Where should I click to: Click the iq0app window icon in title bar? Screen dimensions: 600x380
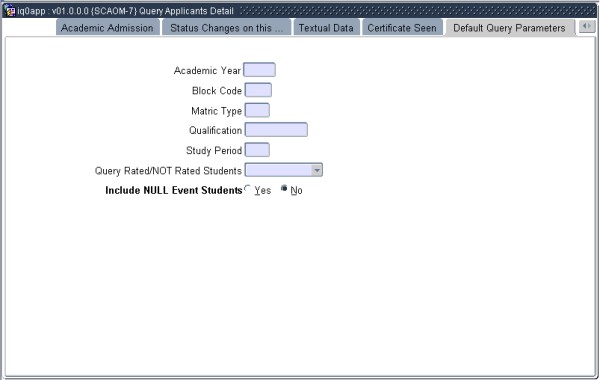pyautogui.click(x=10, y=10)
